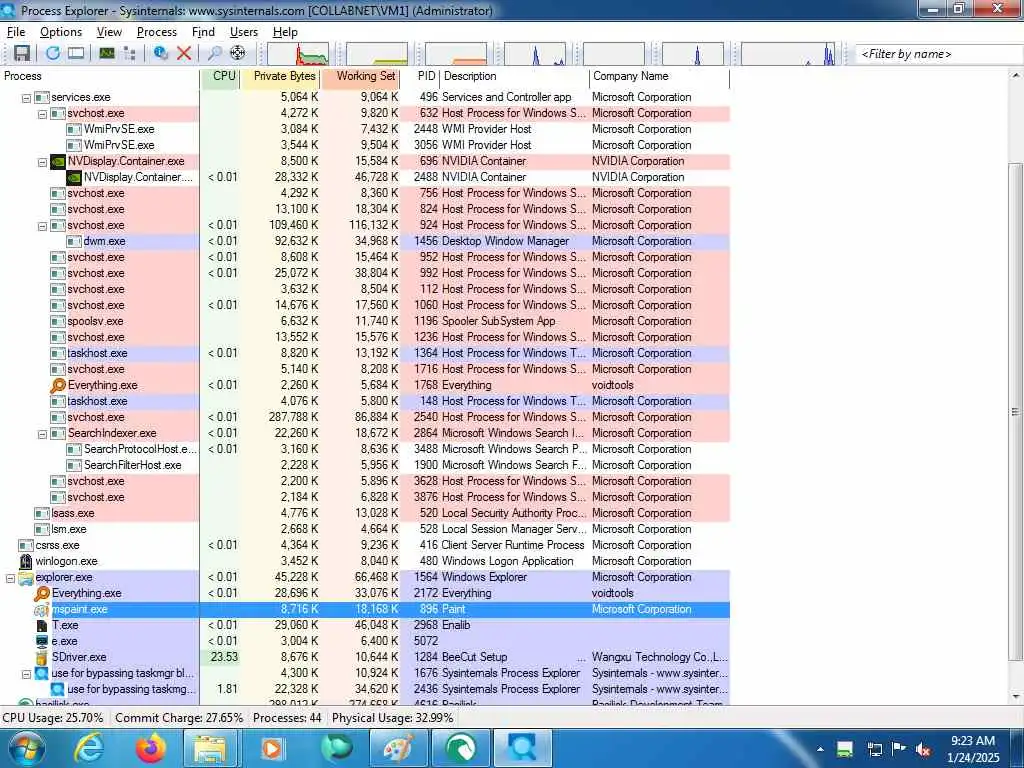Open the File menu
The image size is (1024, 768).
16,32
